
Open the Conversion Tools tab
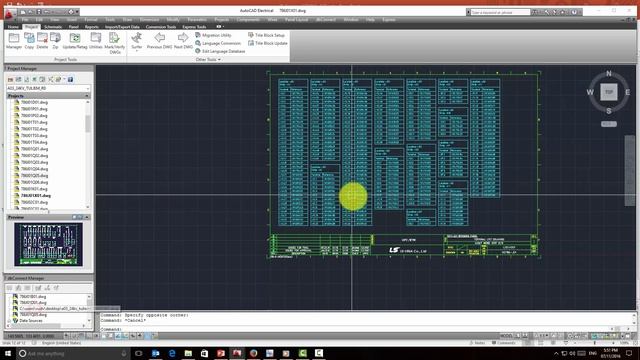point(161,27)
